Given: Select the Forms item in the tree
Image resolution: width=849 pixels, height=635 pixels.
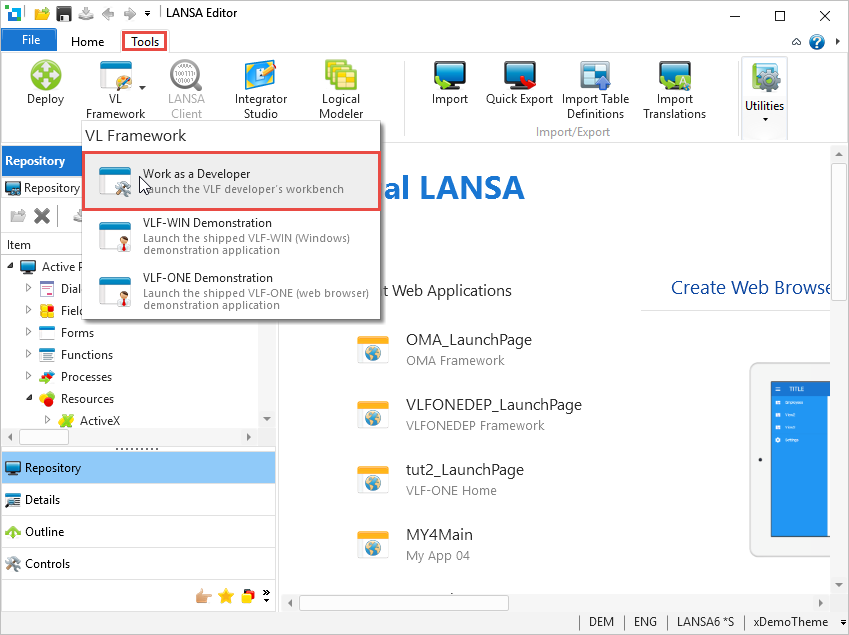Looking at the screenshot, I should pyautogui.click(x=77, y=333).
